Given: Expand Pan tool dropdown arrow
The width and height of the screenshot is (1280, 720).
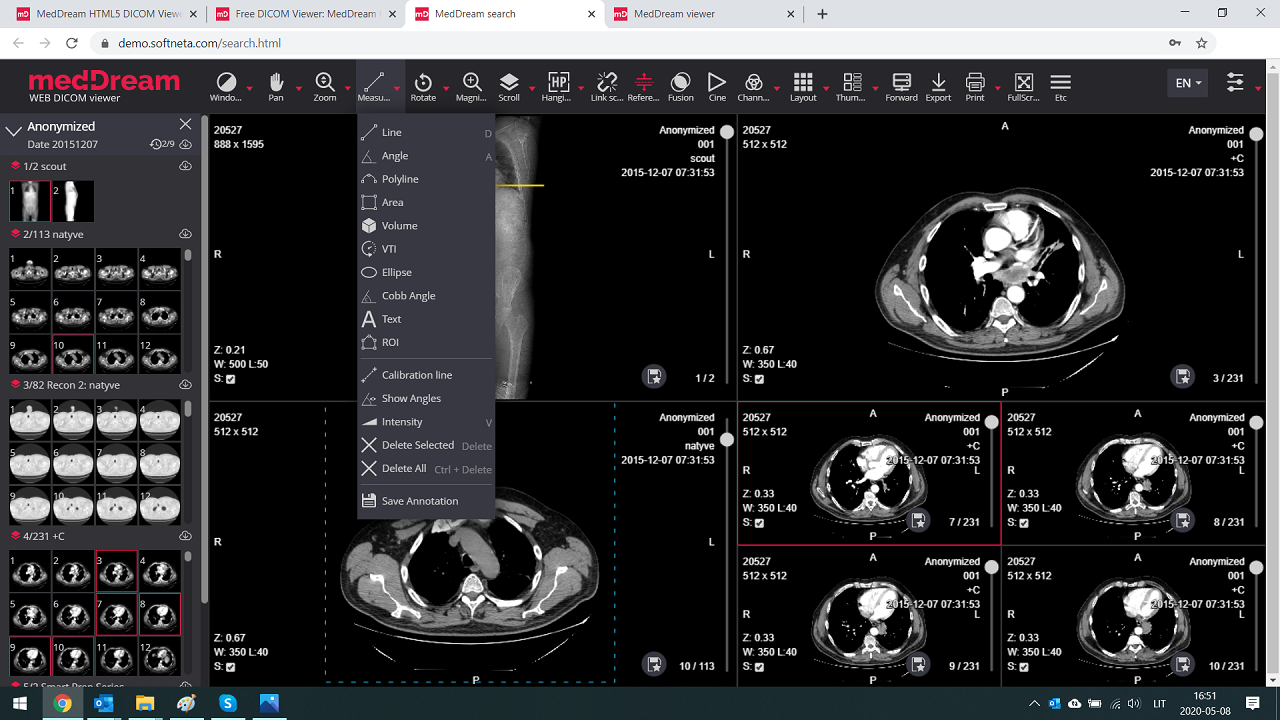Looking at the screenshot, I should (299, 88).
